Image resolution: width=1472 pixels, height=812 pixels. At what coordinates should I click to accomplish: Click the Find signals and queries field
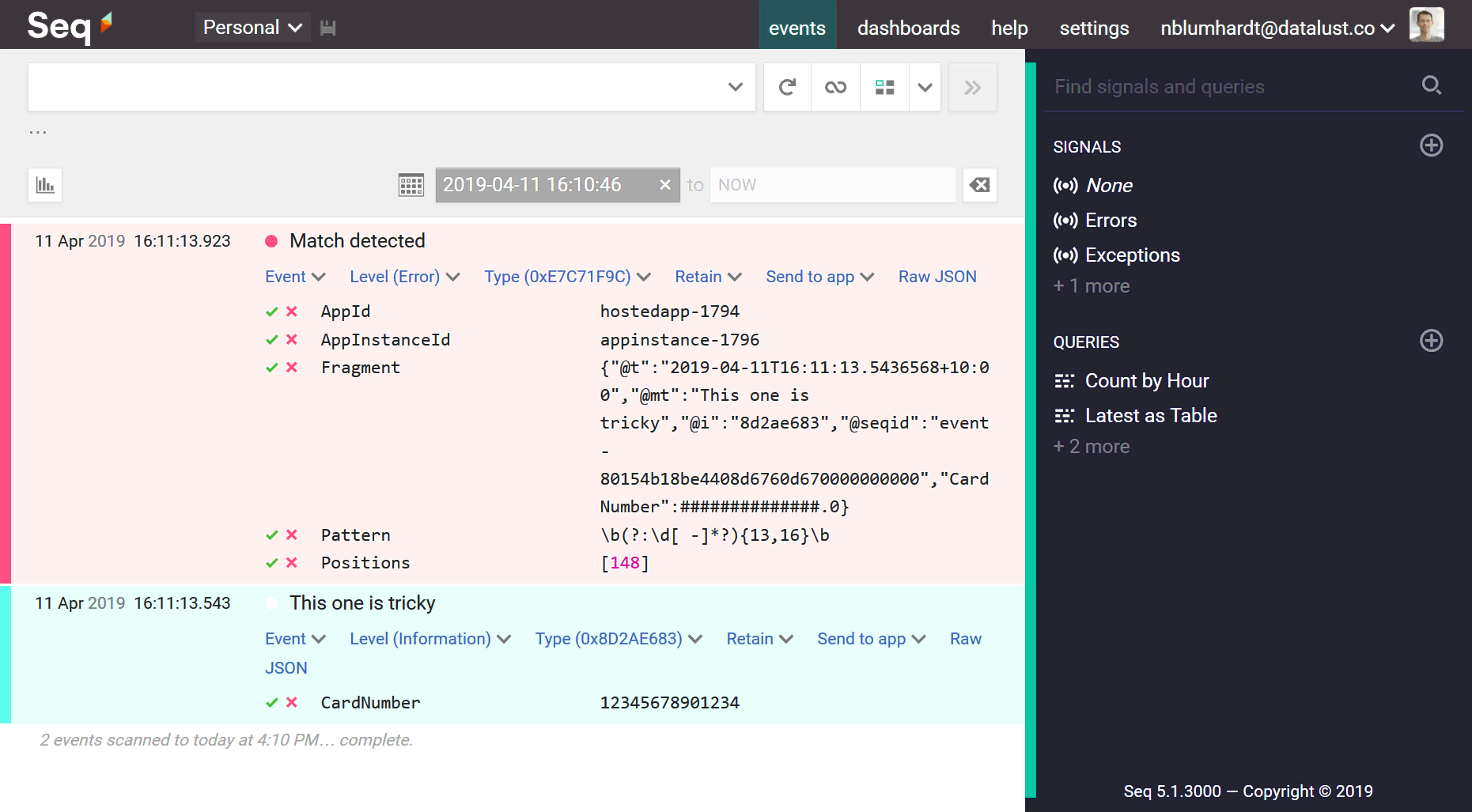coord(1234,86)
